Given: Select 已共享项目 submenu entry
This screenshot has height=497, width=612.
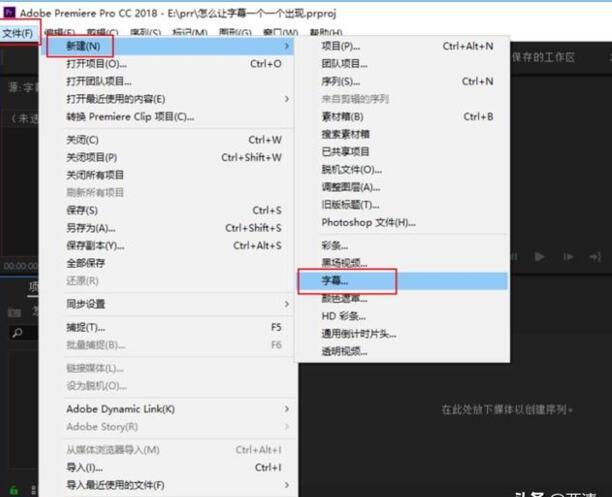Looking at the screenshot, I should pos(403,151).
